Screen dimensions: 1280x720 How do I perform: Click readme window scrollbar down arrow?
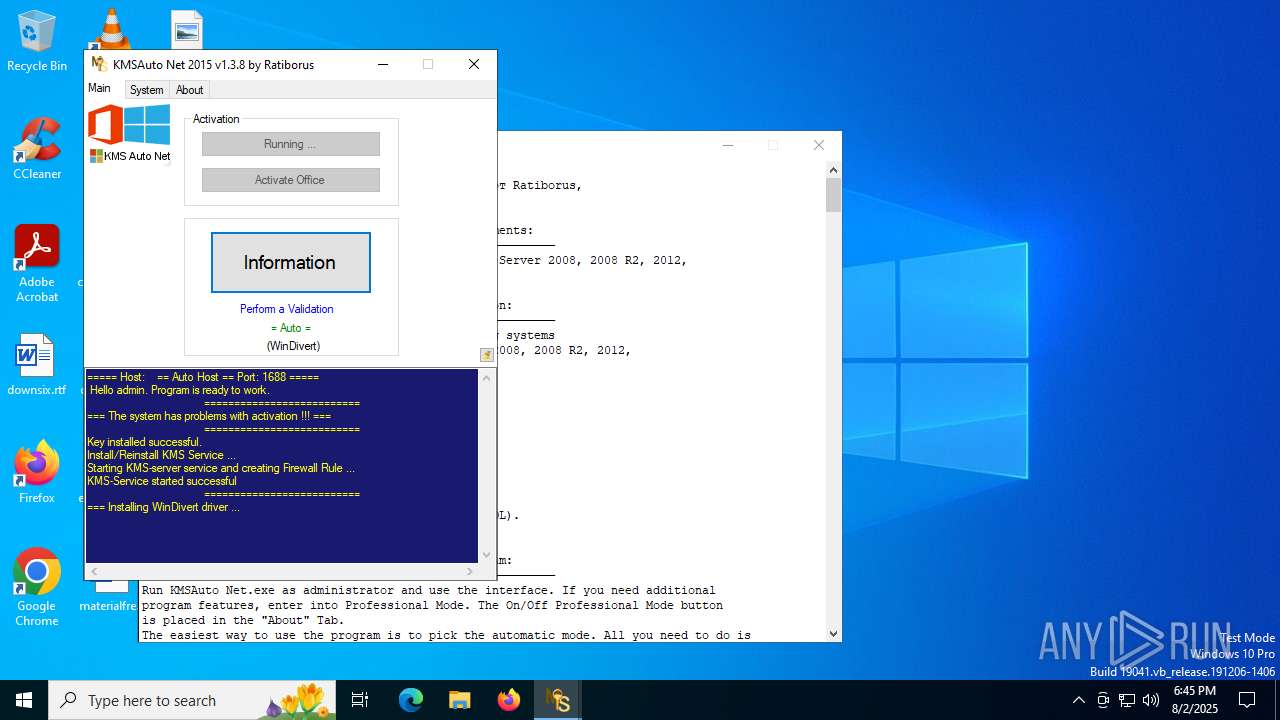pyautogui.click(x=833, y=633)
